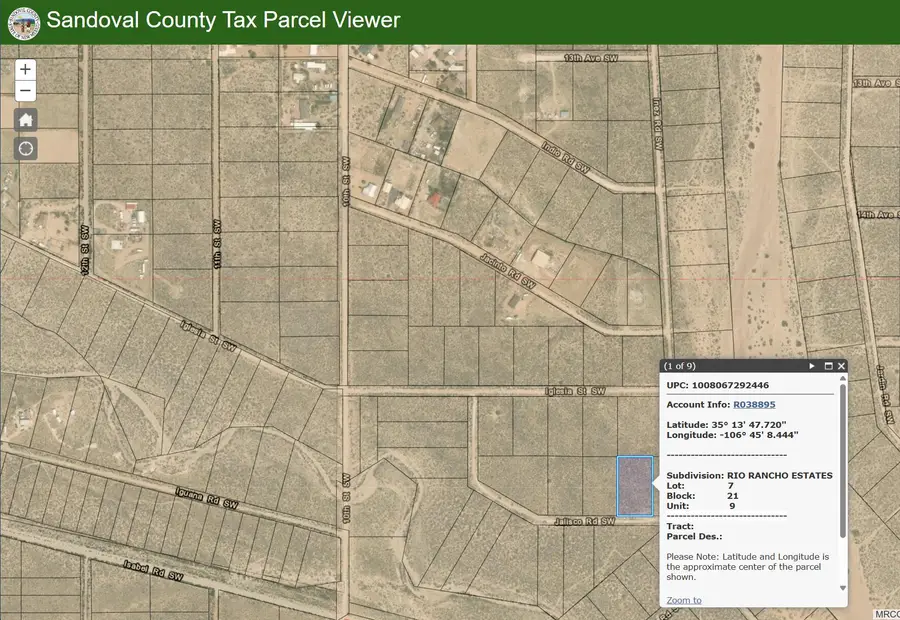Click the (1 of 9) popup title bar
Screen dimensions: 900x620
click(x=700, y=366)
